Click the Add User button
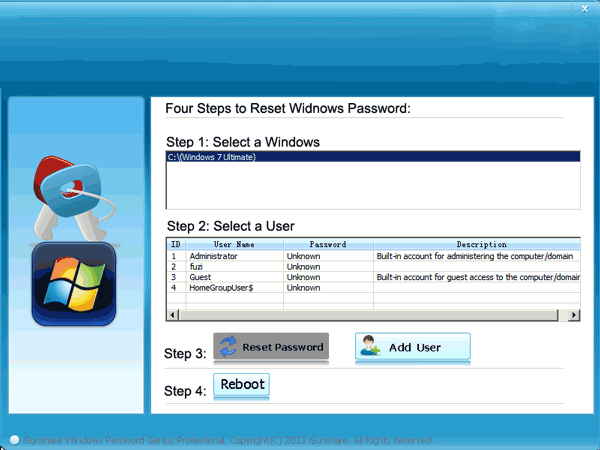 coord(412,346)
